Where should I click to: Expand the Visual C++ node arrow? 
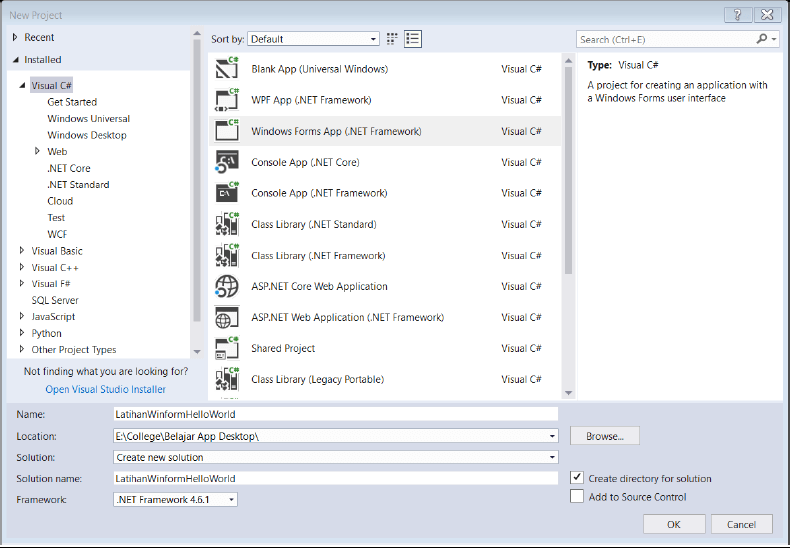[x=22, y=267]
